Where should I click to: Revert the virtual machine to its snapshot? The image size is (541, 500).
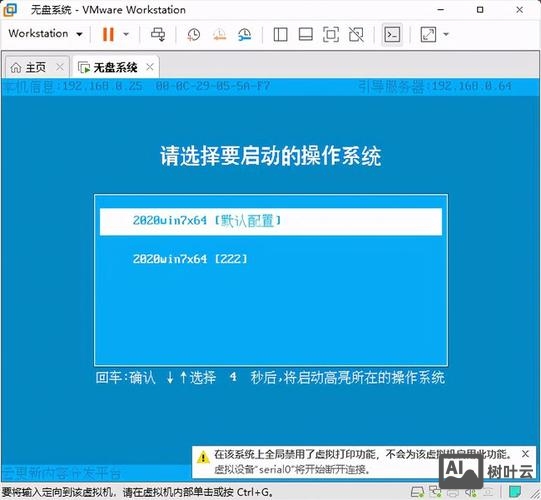coord(219,35)
